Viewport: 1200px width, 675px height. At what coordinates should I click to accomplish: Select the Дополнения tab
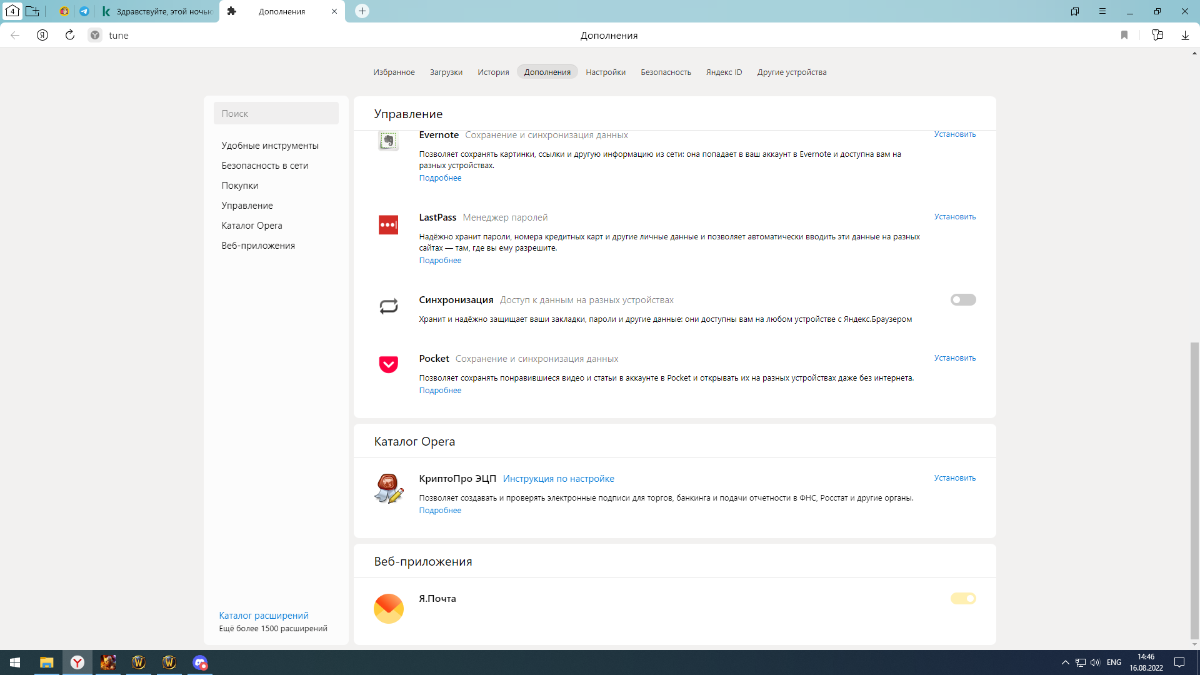point(547,72)
